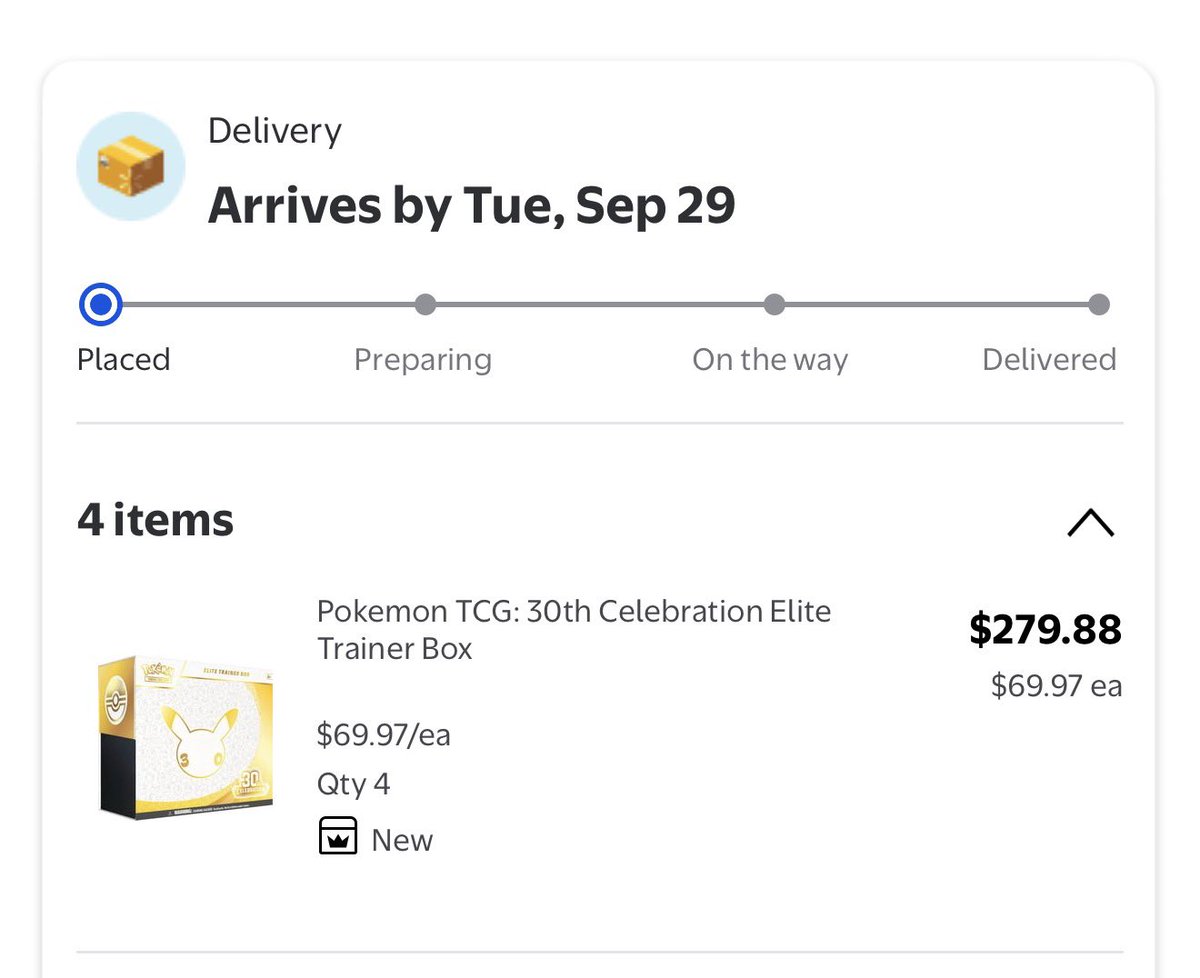1200x978 pixels.
Task: Open the Elite Trainer Box product image
Action: coord(187,738)
